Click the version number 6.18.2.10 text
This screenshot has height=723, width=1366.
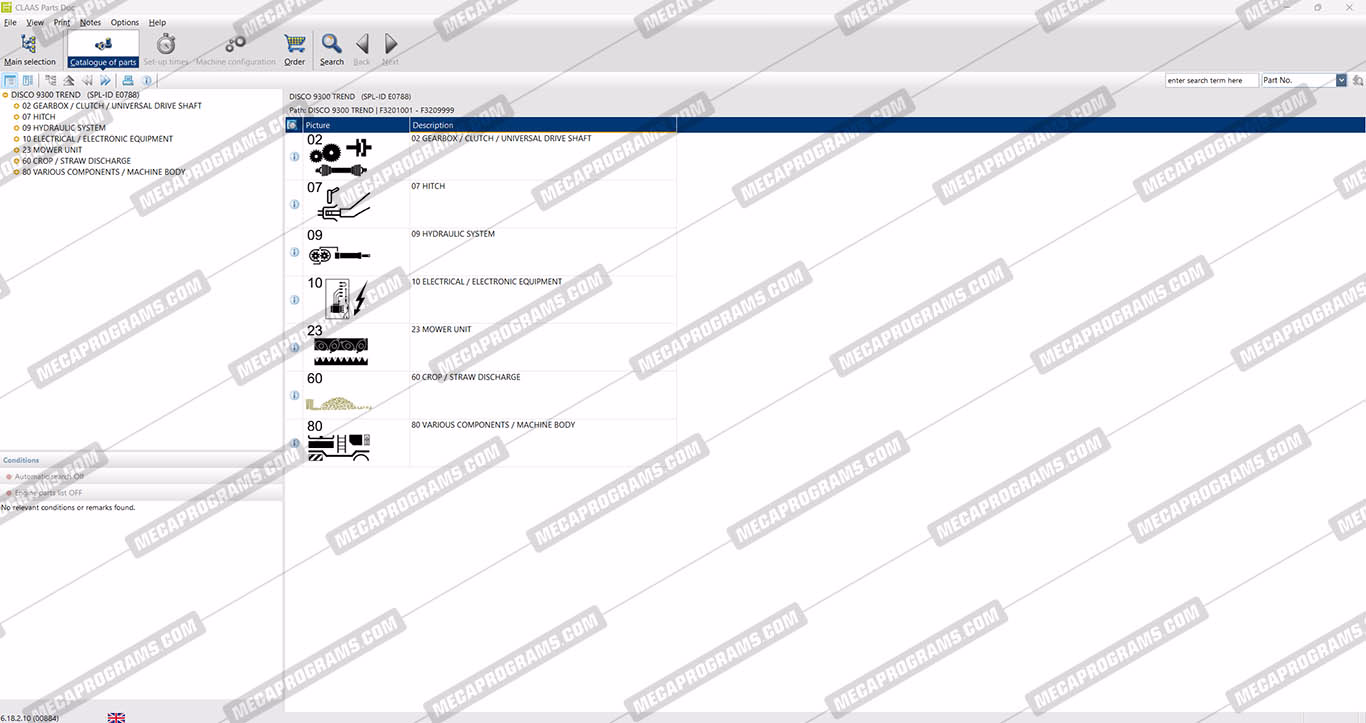click(29, 717)
